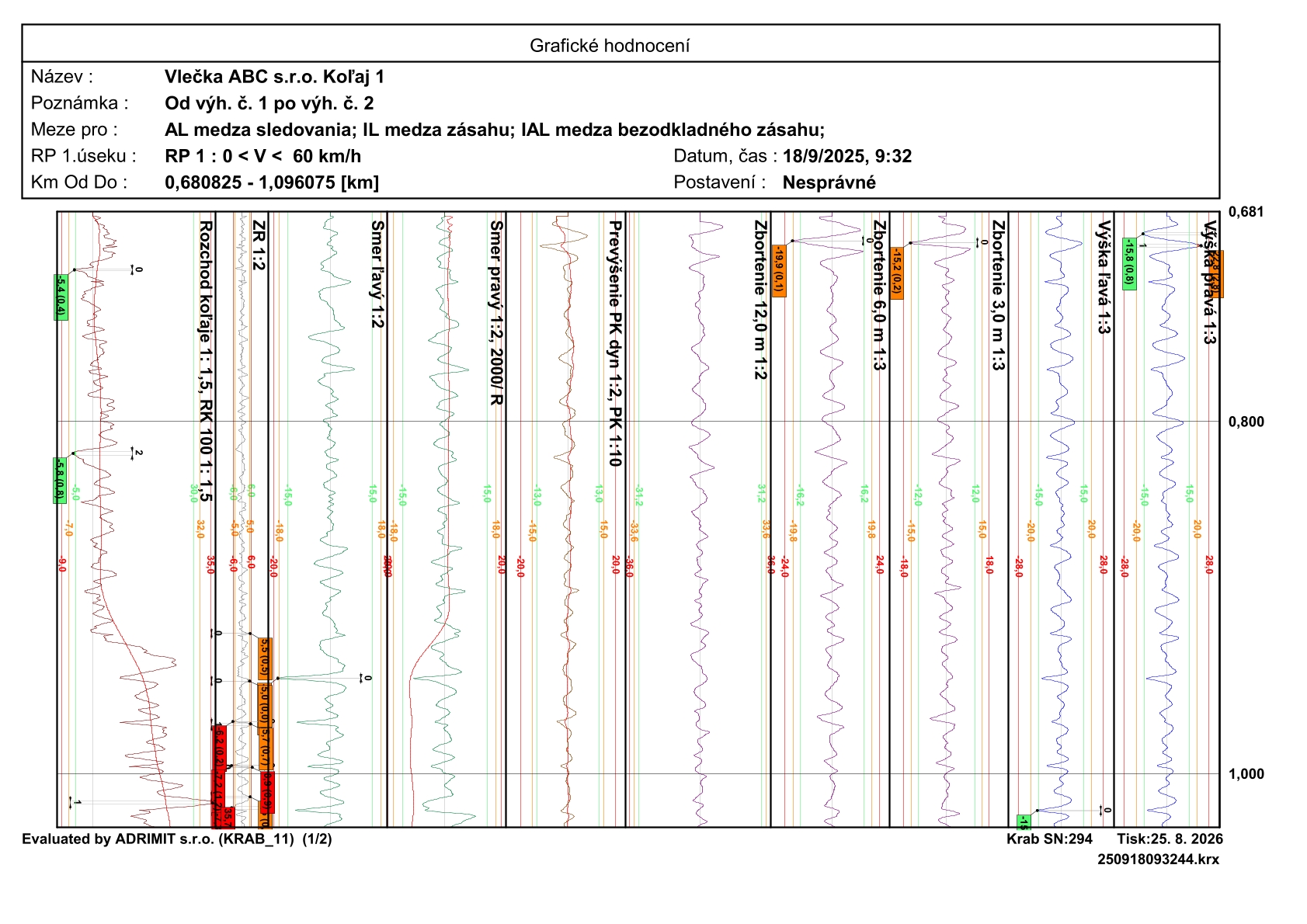Screen dimensions: 1307x924
Task: Click the '0,681' kilometre marker
Action: click(x=1246, y=212)
